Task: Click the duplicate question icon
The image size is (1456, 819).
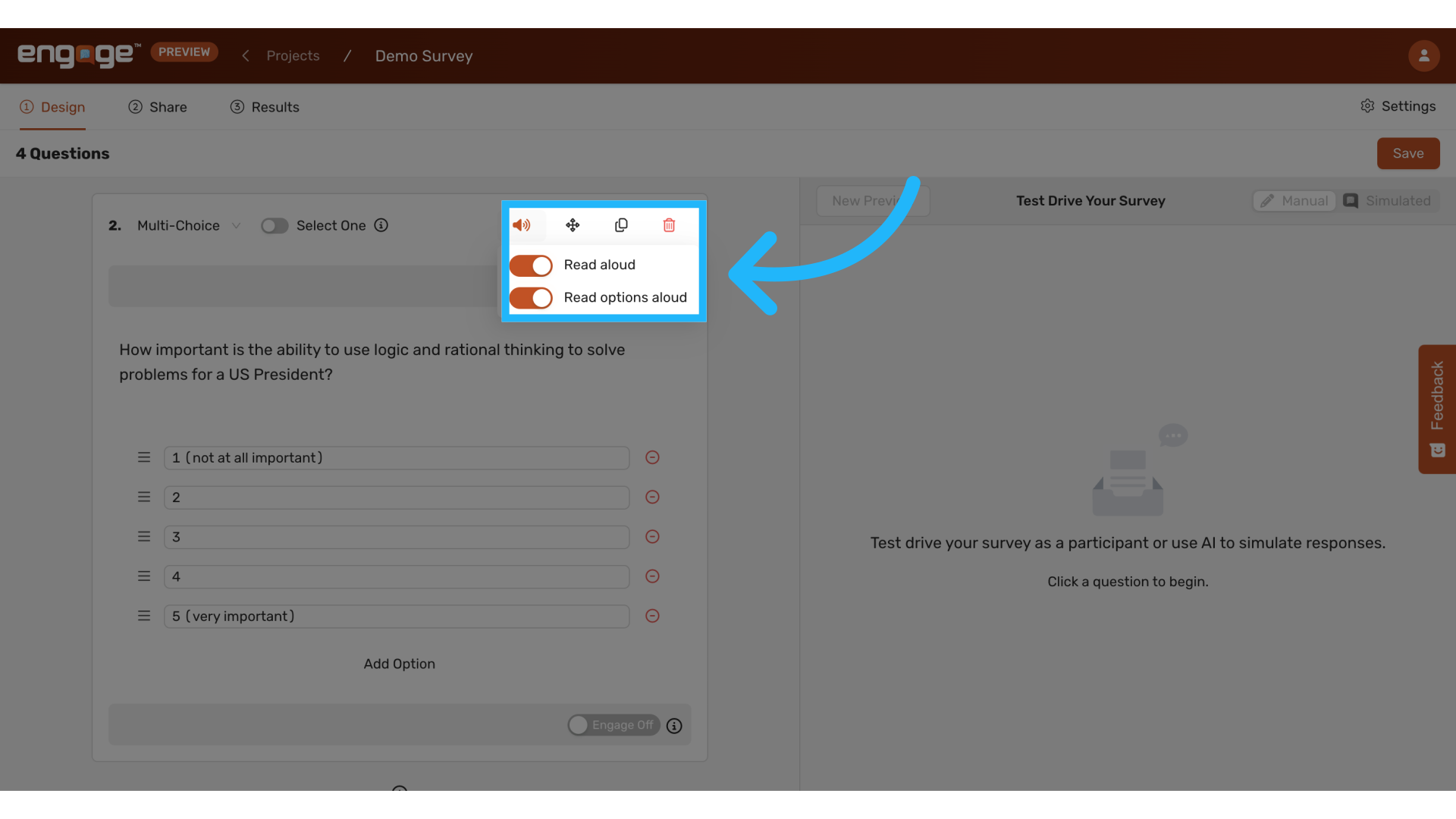Action: [621, 225]
